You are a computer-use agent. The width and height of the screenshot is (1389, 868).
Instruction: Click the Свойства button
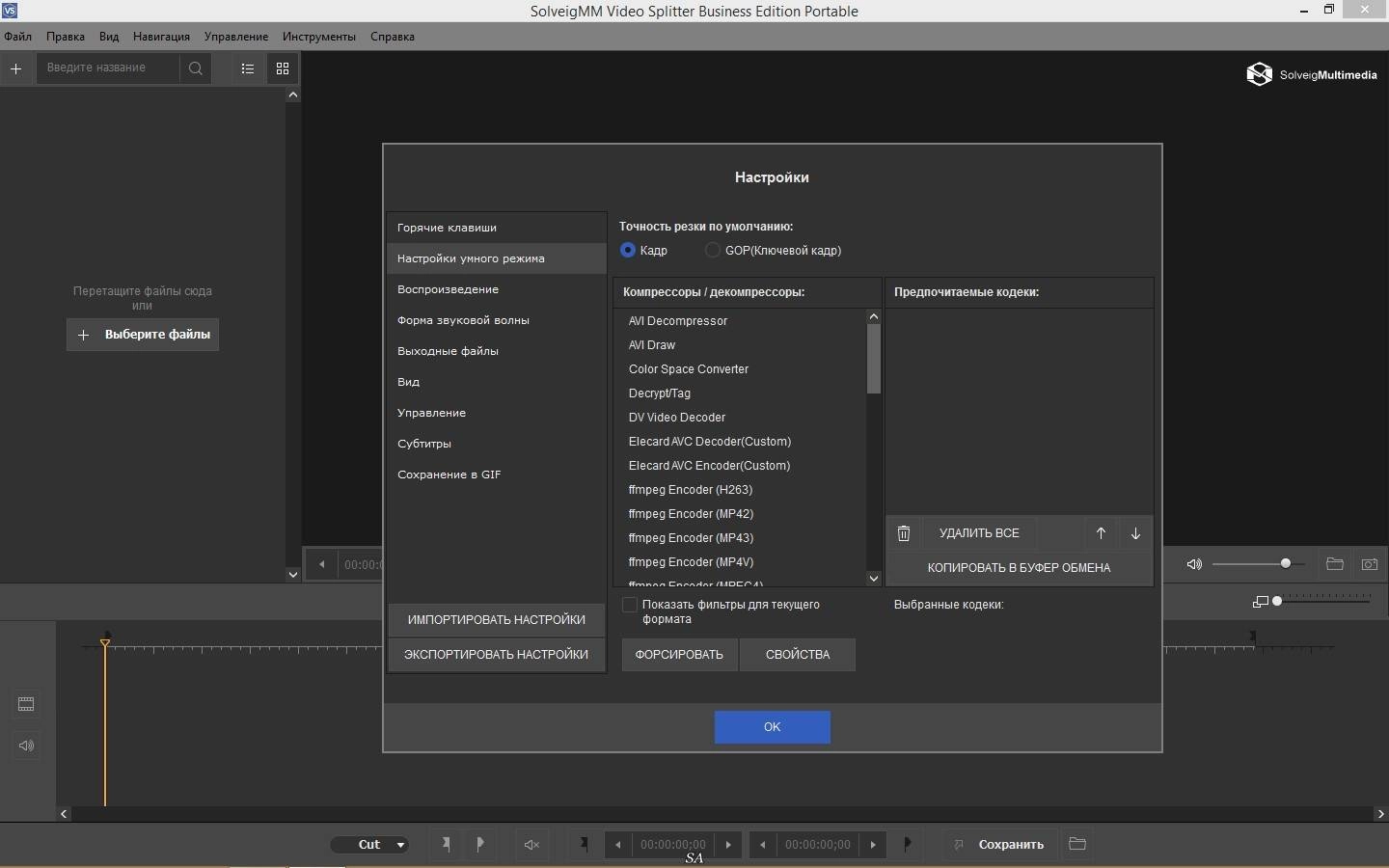pyautogui.click(x=798, y=655)
